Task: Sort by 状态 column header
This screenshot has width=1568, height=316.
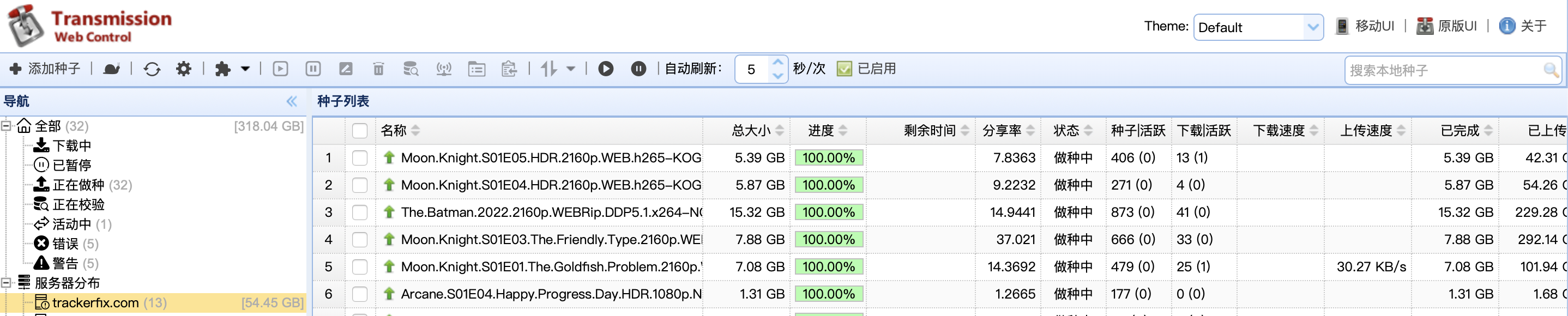Action: (x=1073, y=130)
